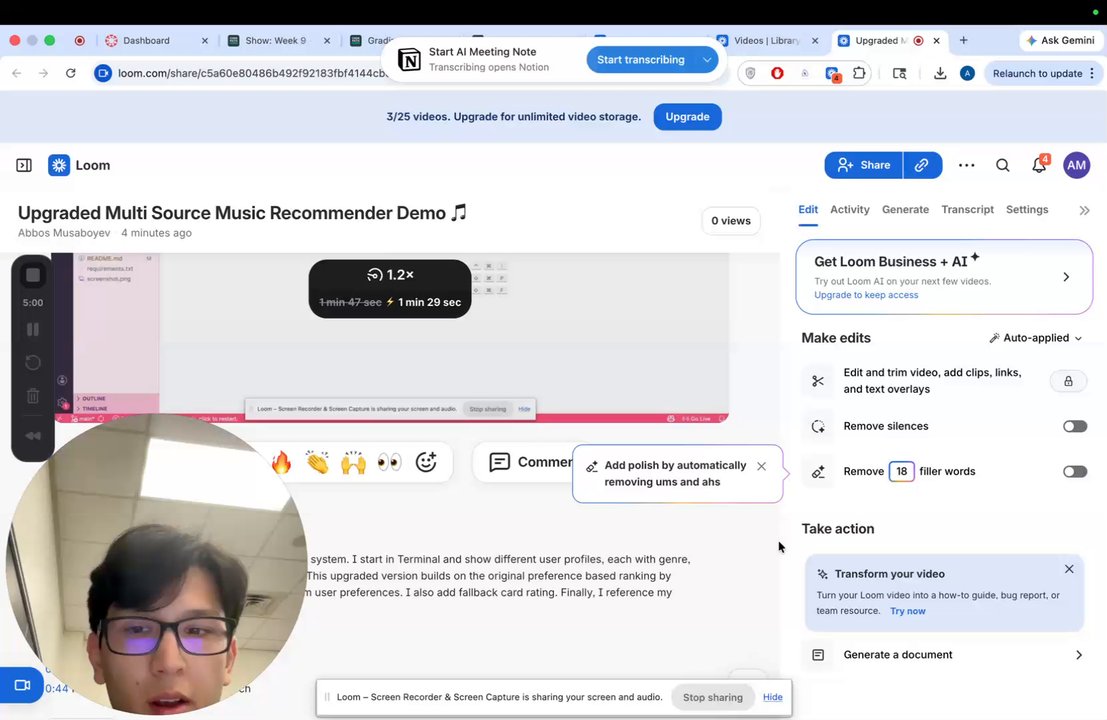Close the Transform your video card
The width and height of the screenshot is (1107, 720).
tap(1069, 569)
